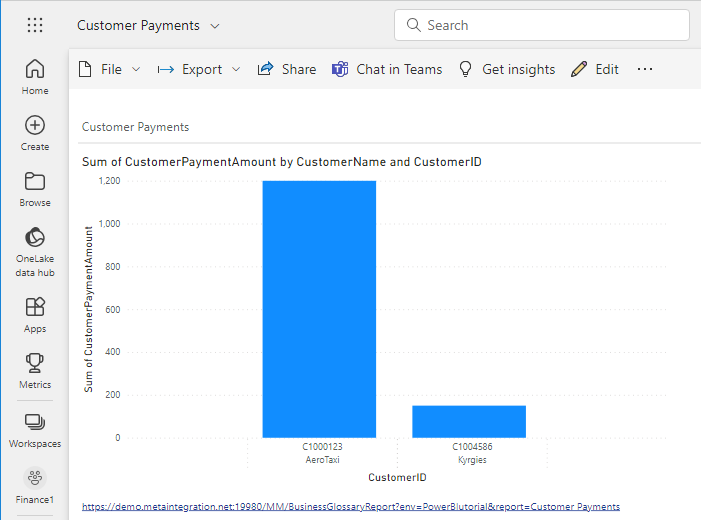Open Browse folder icon
The image size is (701, 520).
[35, 189]
